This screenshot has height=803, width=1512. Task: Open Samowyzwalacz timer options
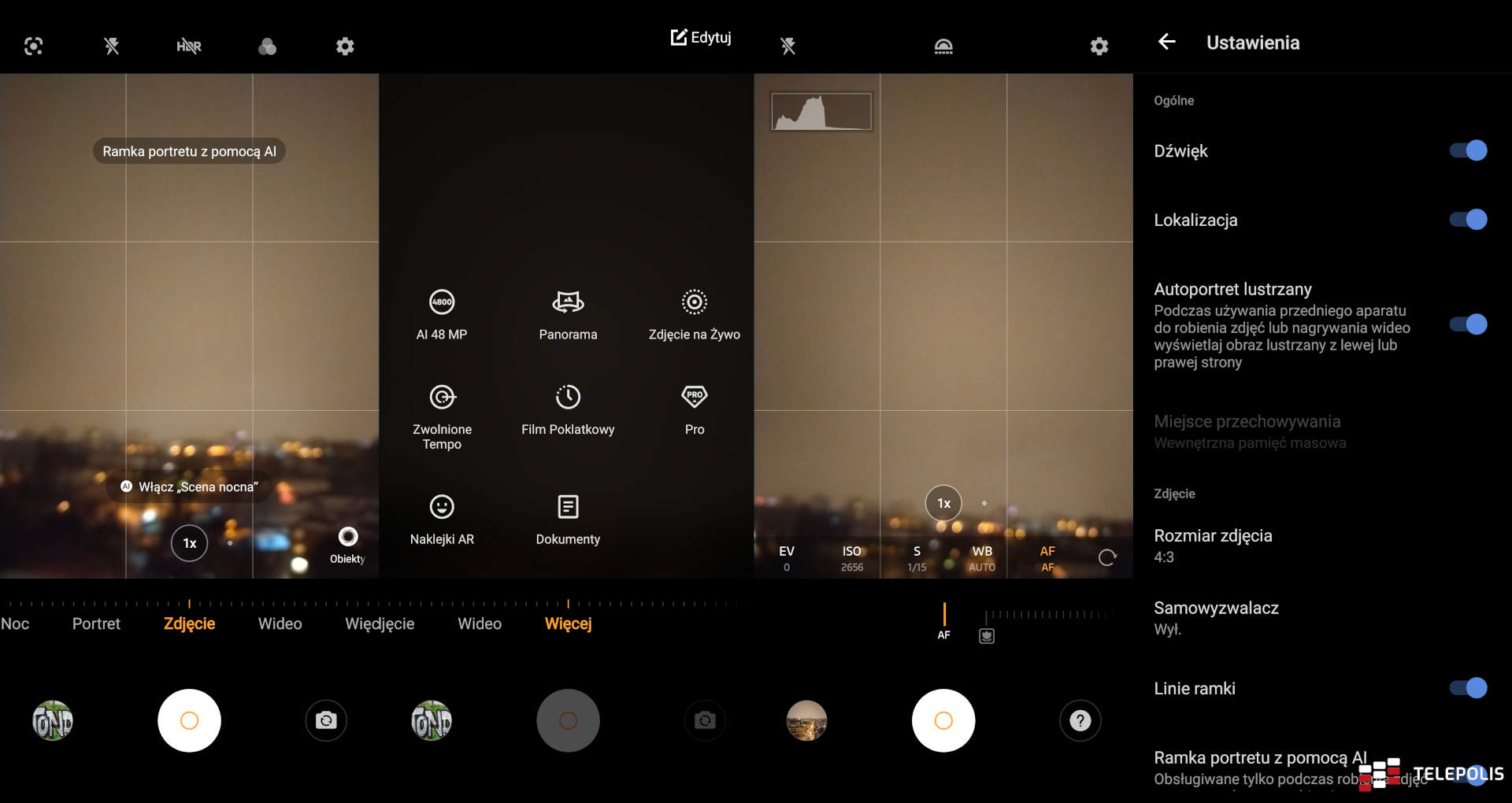tap(1216, 618)
